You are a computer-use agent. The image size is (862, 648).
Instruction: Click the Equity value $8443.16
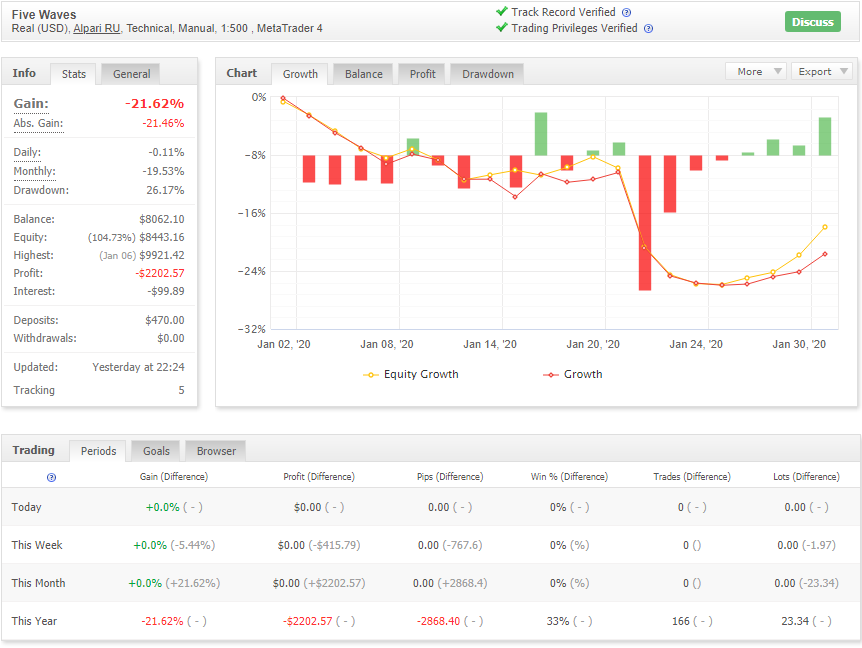coord(162,237)
